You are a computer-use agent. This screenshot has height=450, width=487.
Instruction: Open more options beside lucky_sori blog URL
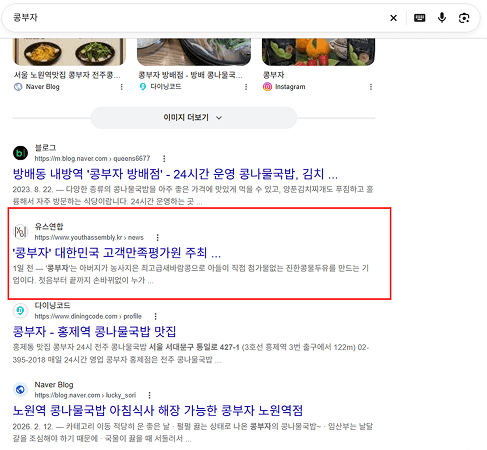pyautogui.click(x=149, y=395)
